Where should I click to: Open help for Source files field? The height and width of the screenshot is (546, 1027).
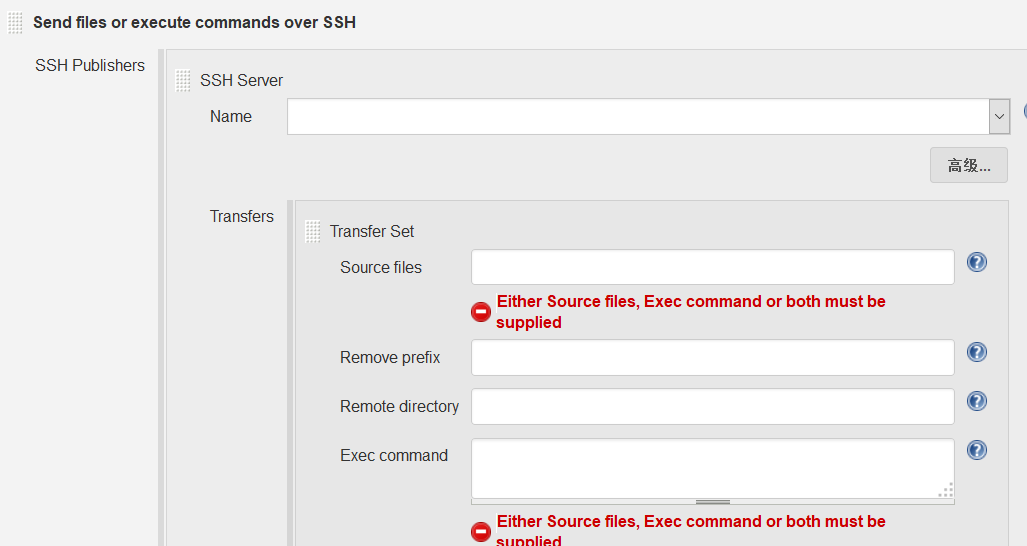977,263
